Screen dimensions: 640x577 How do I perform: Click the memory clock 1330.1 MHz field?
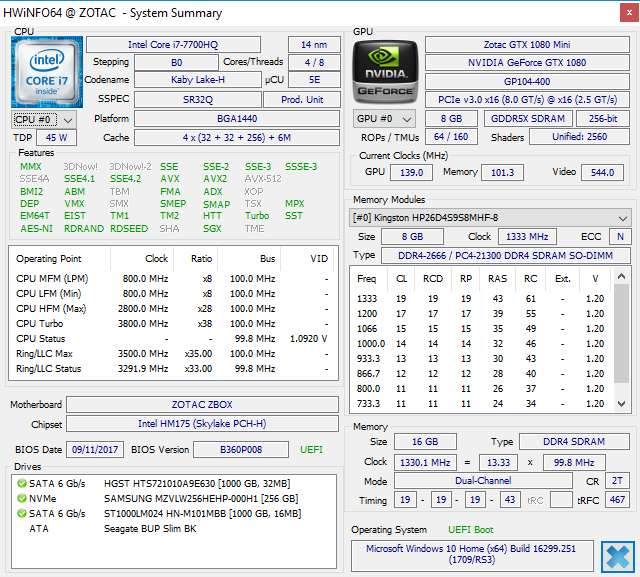point(425,463)
